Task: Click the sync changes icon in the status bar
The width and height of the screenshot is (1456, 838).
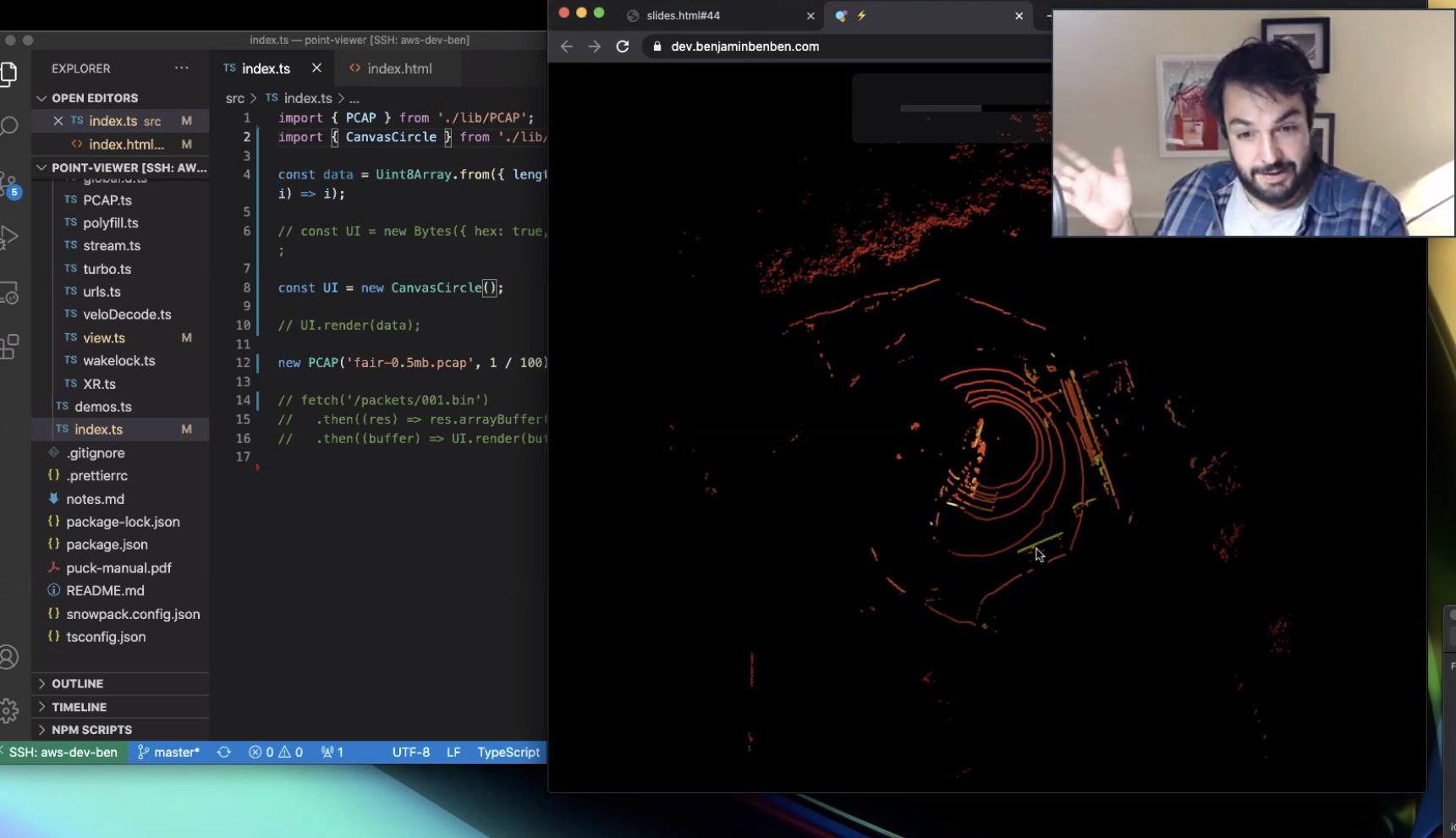Action: pyautogui.click(x=224, y=752)
